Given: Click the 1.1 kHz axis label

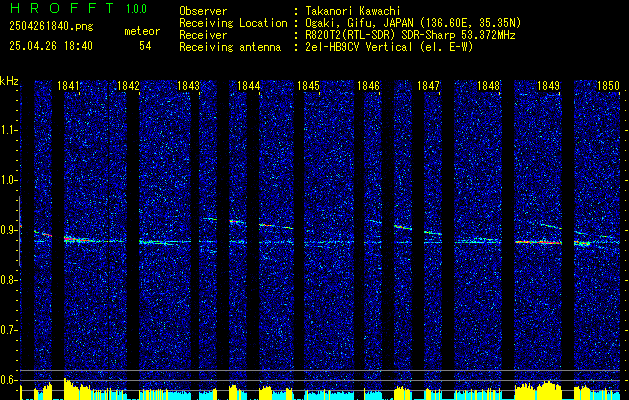Looking at the screenshot, I should click(8, 130).
